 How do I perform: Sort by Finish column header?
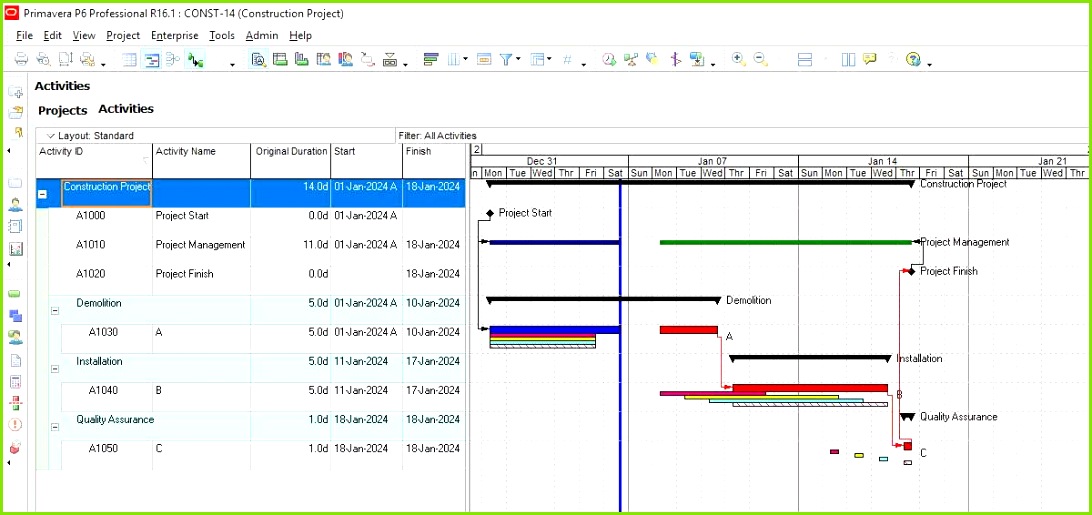point(433,160)
